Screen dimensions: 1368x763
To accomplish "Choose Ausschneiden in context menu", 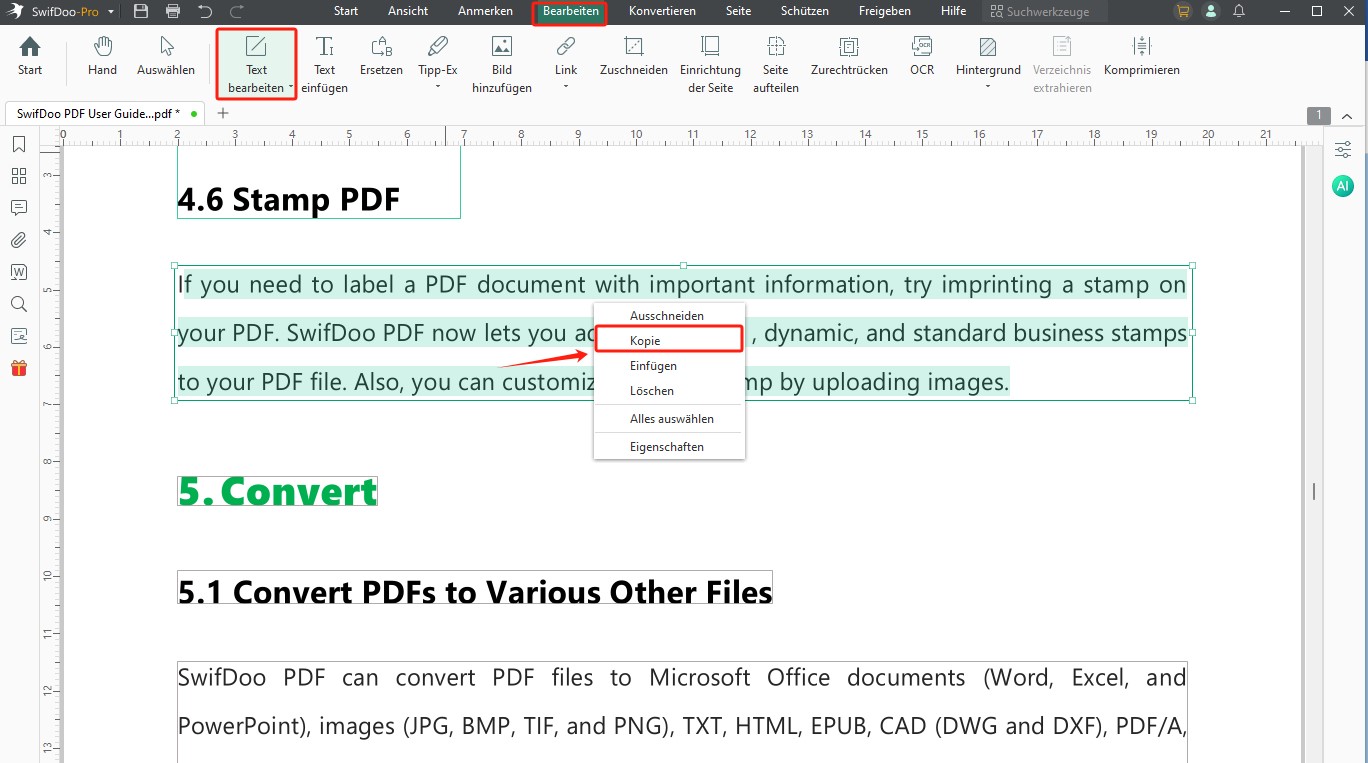I will 669,315.
